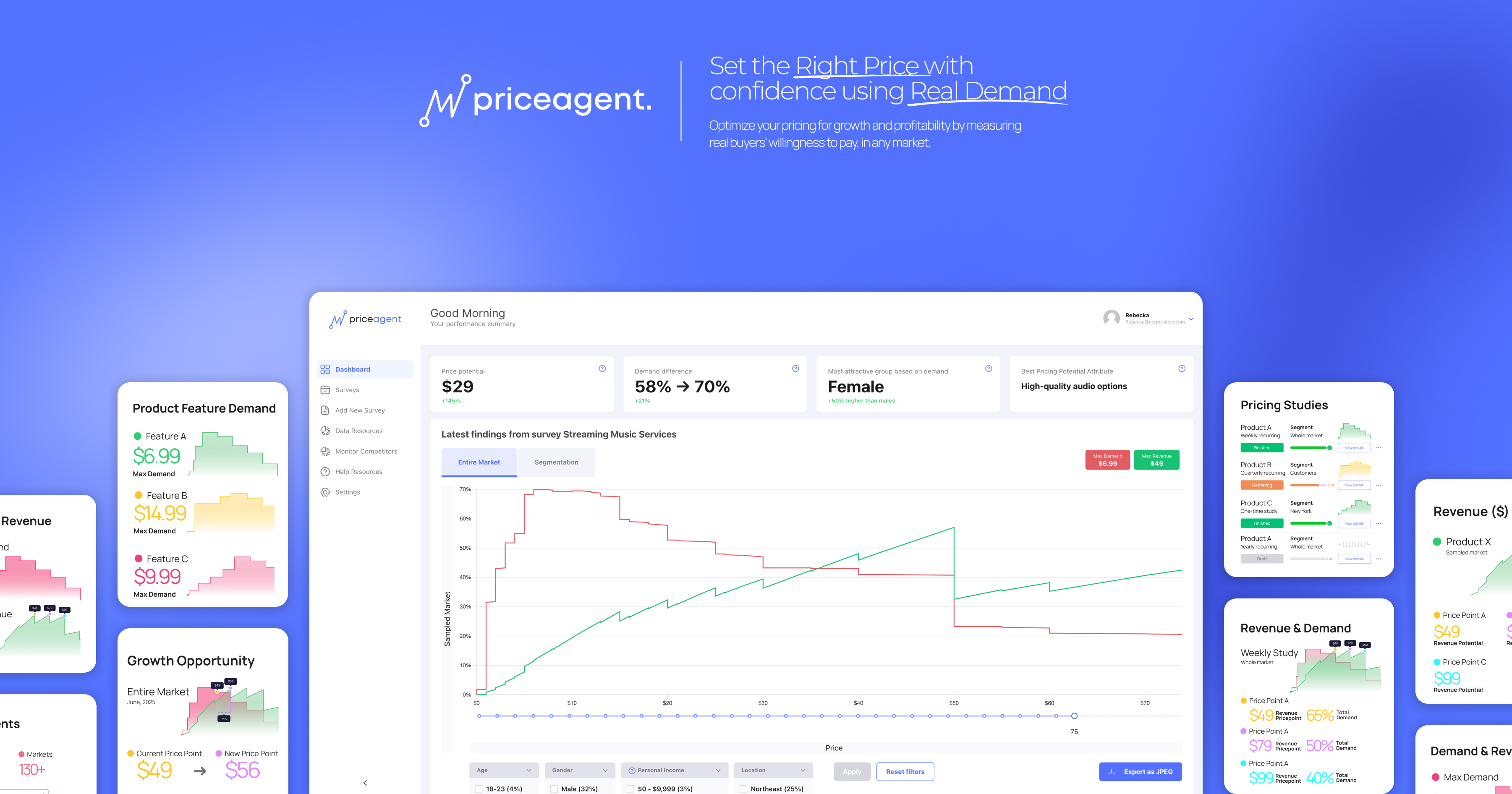The image size is (1512, 794).
Task: View details for Product B Quarterly recurring
Action: (x=1354, y=485)
